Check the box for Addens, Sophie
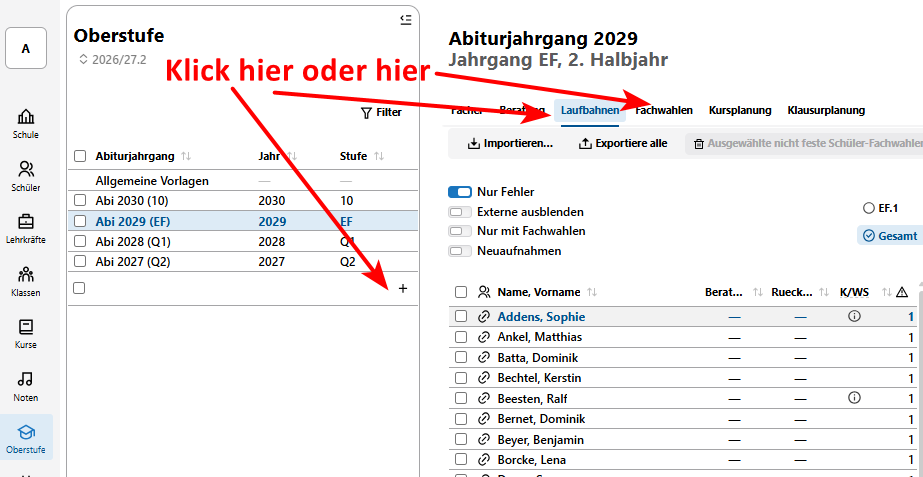Viewport: 923px width, 477px height. point(461,317)
